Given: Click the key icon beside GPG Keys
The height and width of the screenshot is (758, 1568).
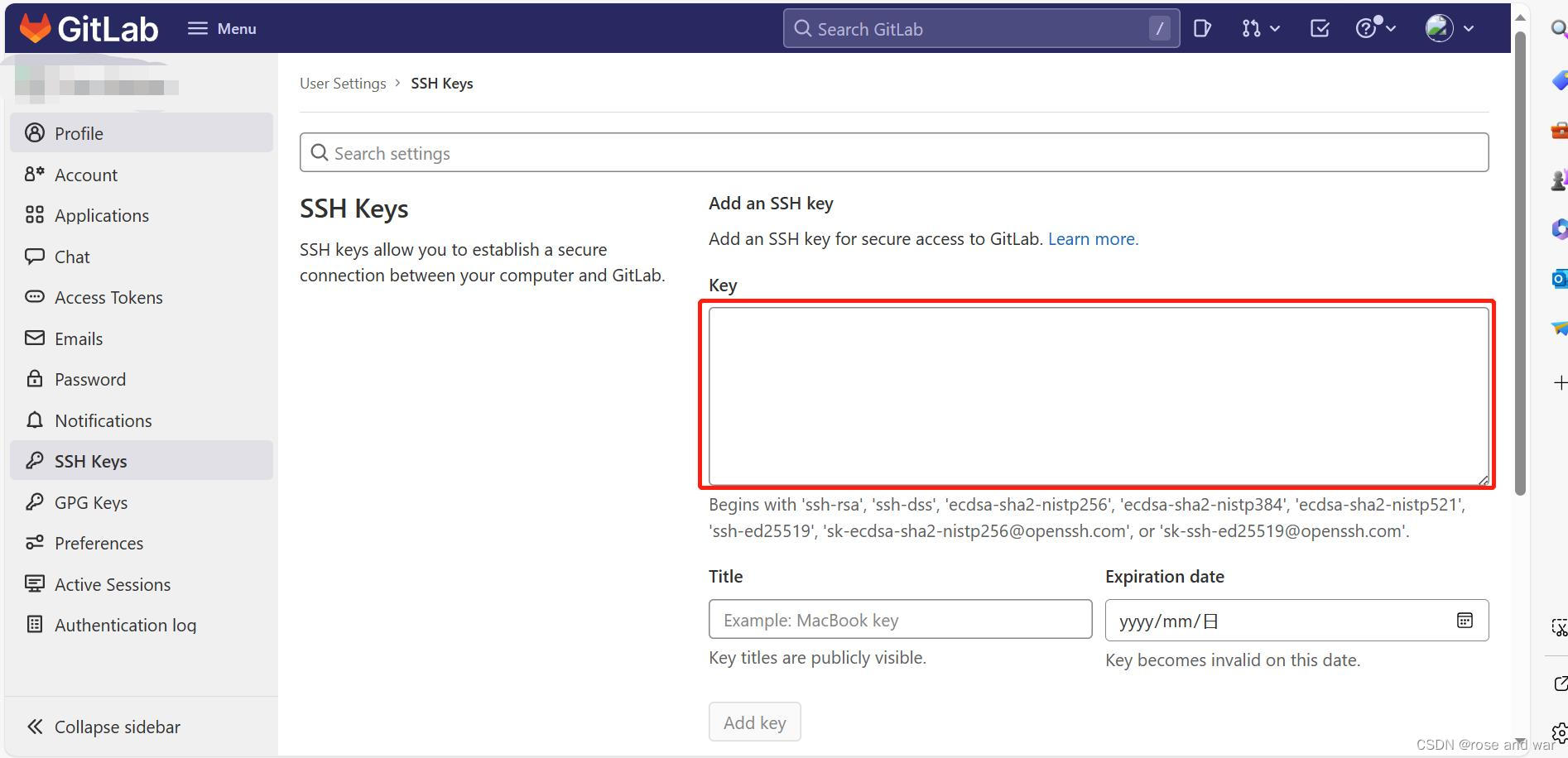Looking at the screenshot, I should click(34, 501).
